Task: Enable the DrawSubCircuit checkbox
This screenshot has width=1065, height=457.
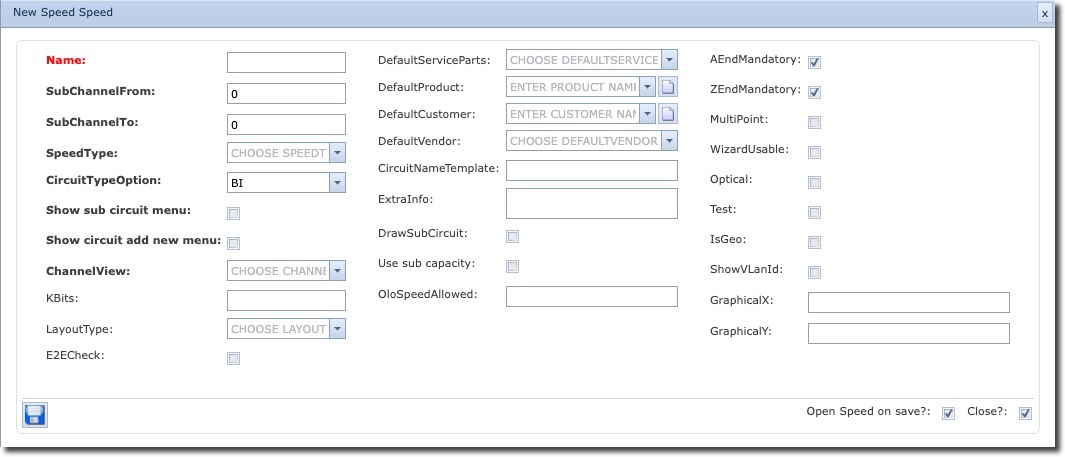Action: (512, 237)
